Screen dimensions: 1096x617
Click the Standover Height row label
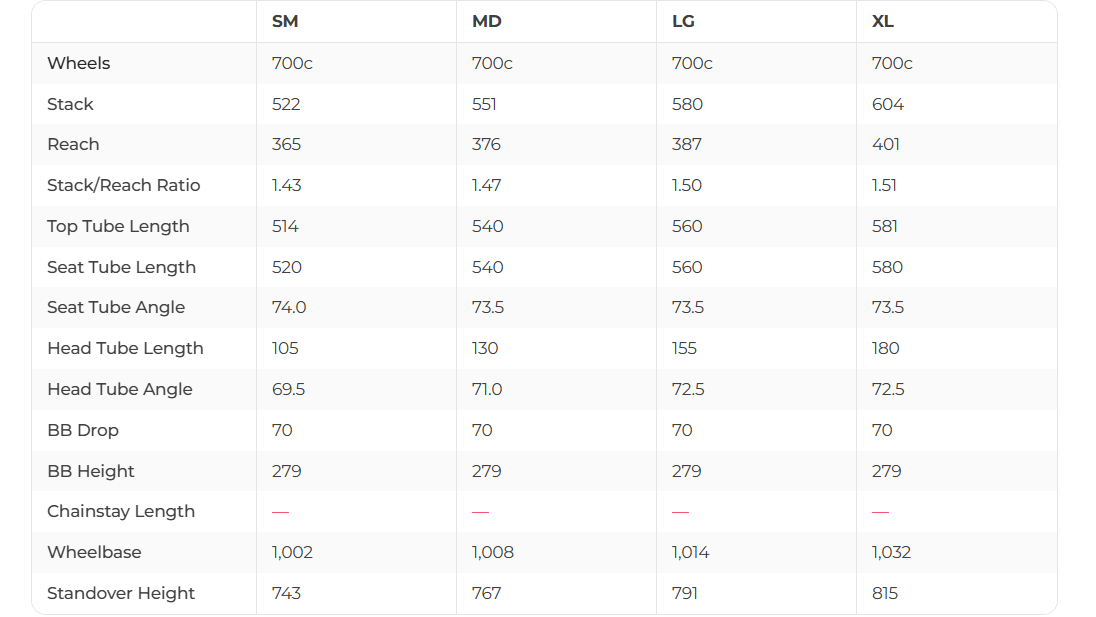coord(121,593)
